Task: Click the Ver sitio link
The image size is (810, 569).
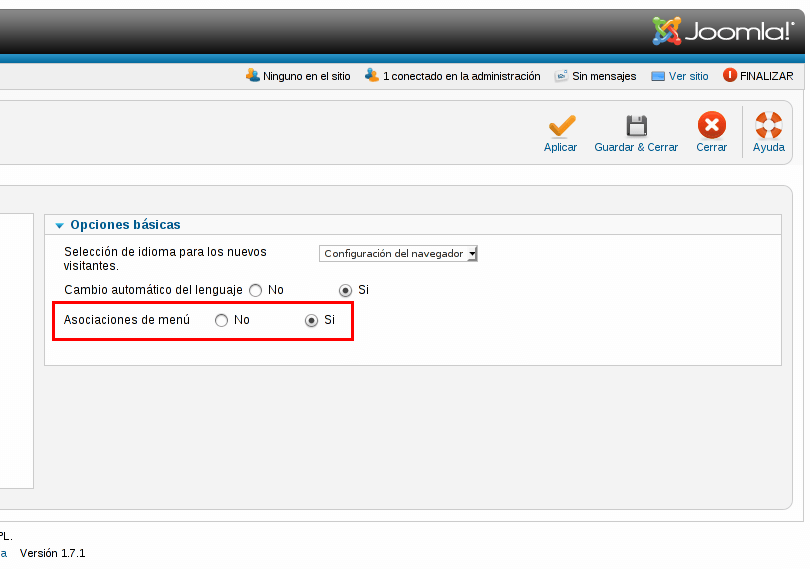Action: click(688, 76)
